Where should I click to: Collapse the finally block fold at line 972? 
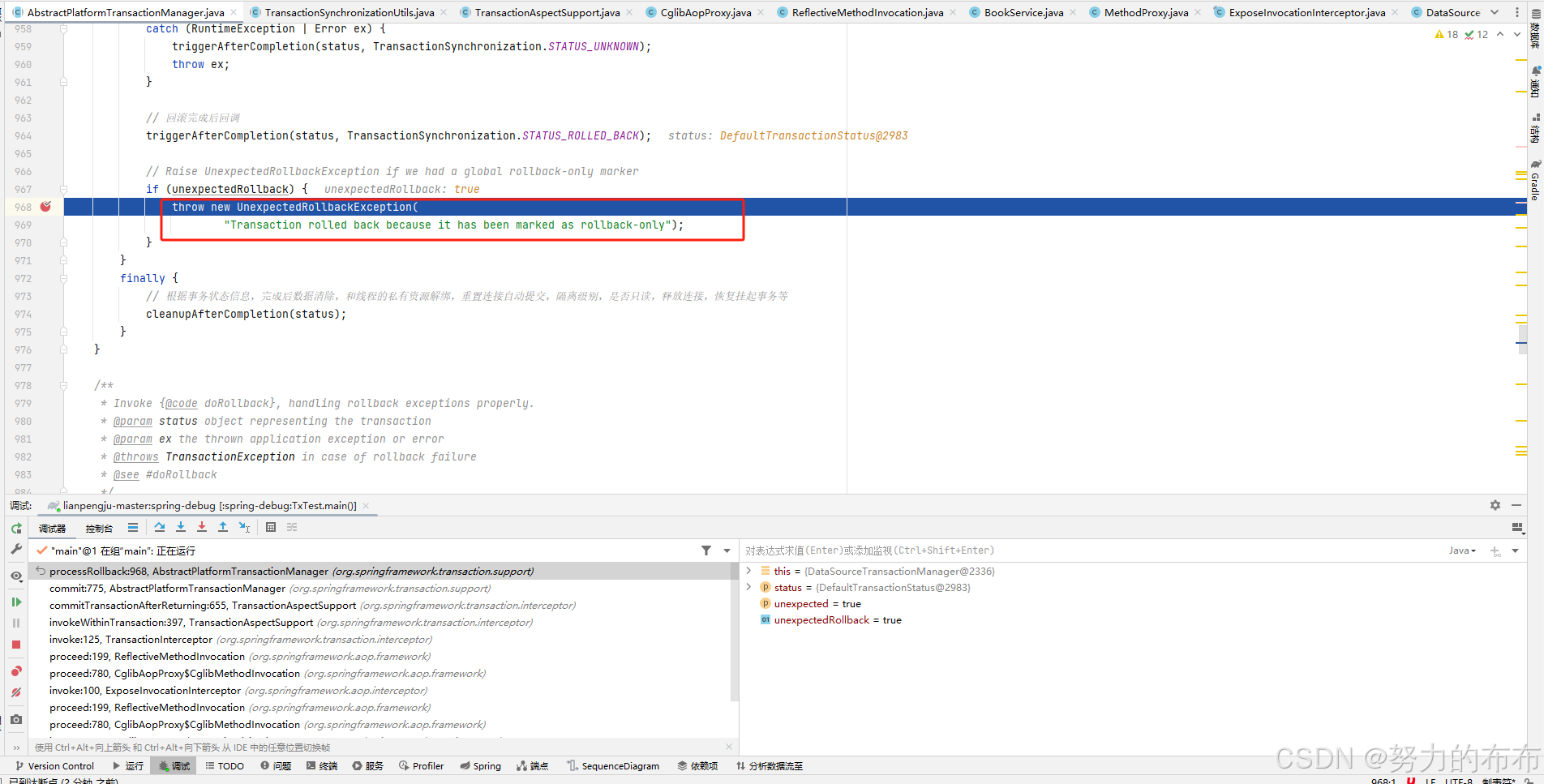tap(63, 278)
